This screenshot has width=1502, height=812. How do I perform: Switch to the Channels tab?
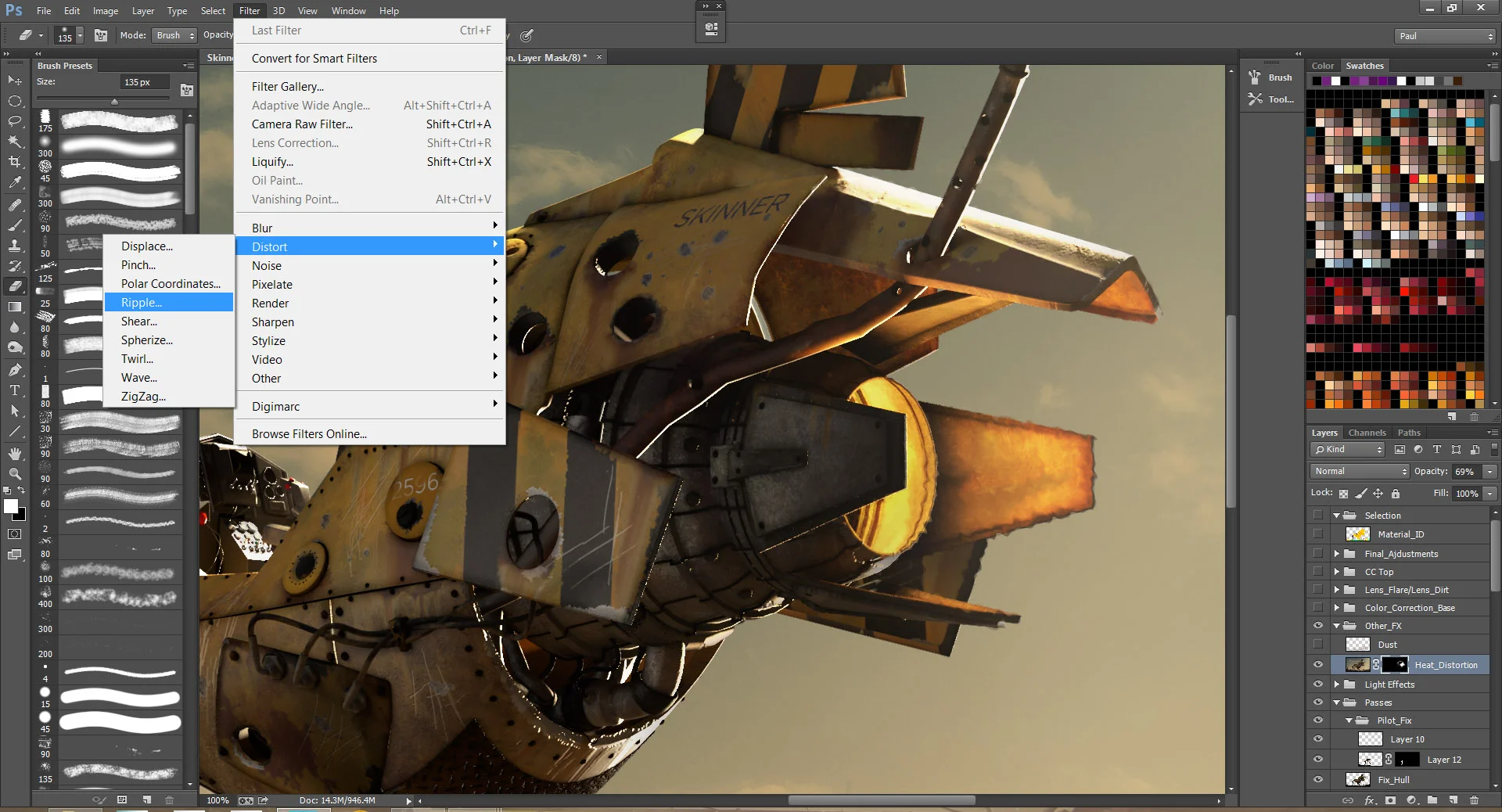point(1367,433)
